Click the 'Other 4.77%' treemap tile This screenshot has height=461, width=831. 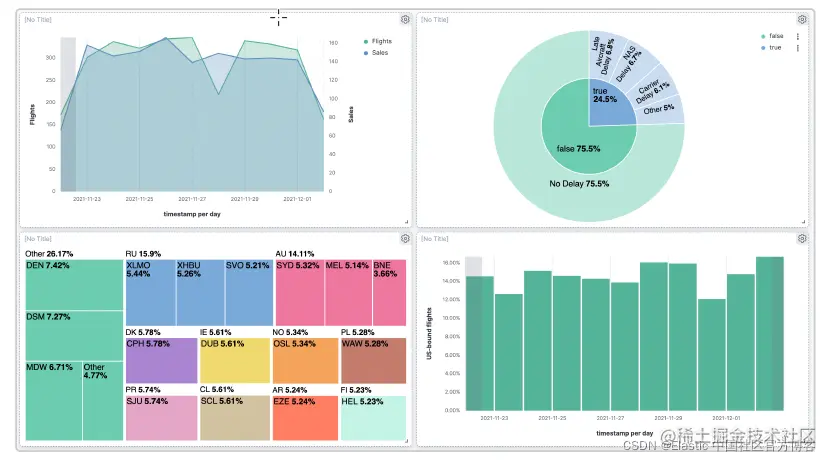point(103,401)
